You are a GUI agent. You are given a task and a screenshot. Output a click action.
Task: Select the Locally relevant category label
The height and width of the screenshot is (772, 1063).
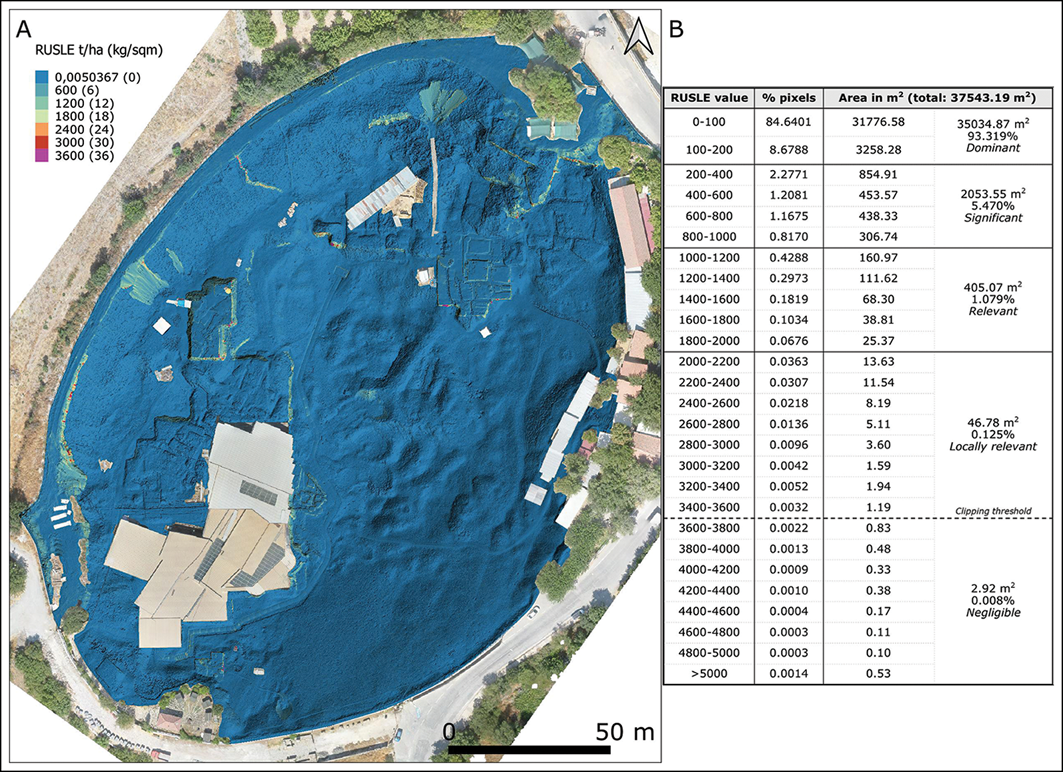point(992,446)
